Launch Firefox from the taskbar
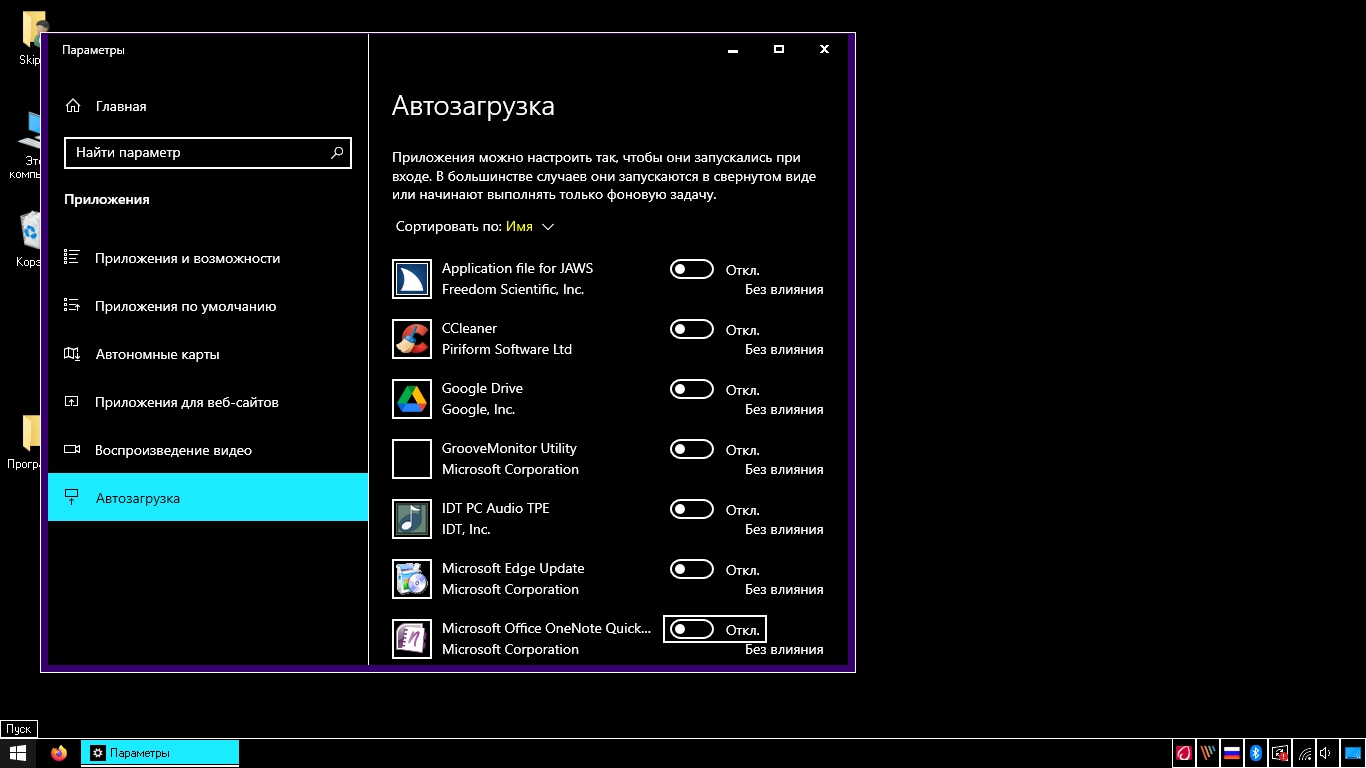The height and width of the screenshot is (768, 1366). pos(59,753)
